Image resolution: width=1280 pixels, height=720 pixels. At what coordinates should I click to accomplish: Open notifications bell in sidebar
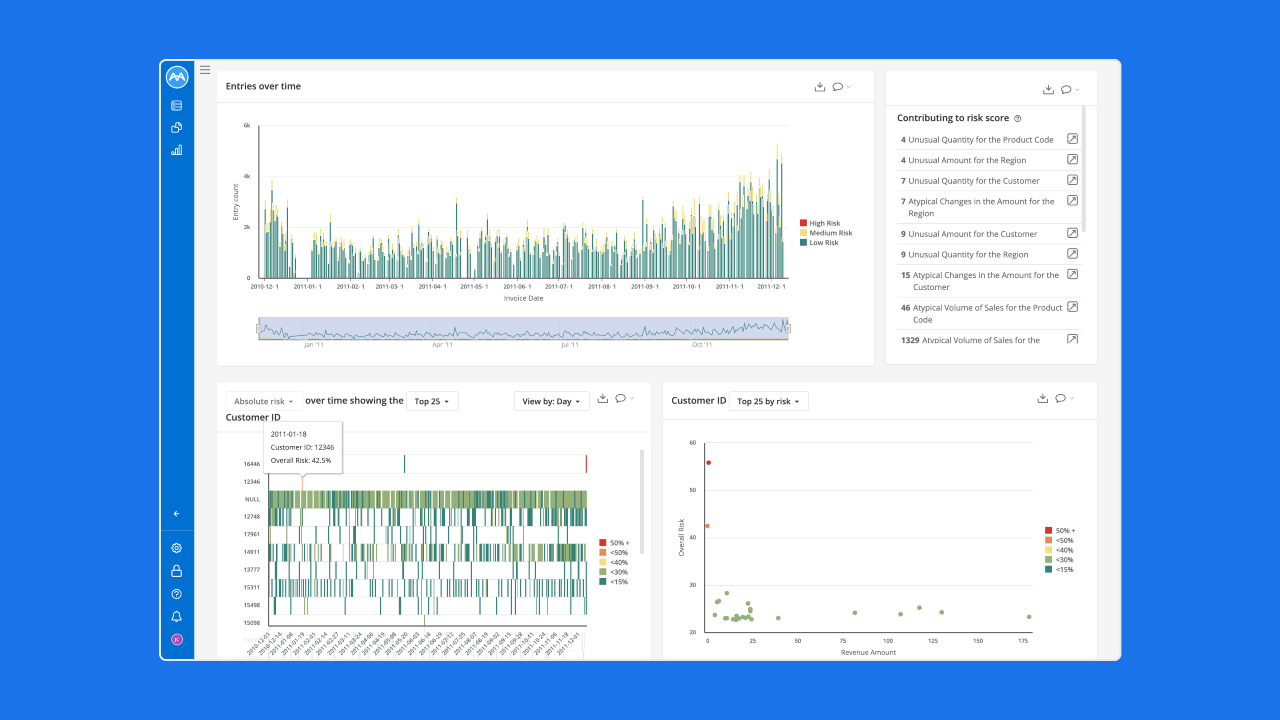tap(177, 617)
